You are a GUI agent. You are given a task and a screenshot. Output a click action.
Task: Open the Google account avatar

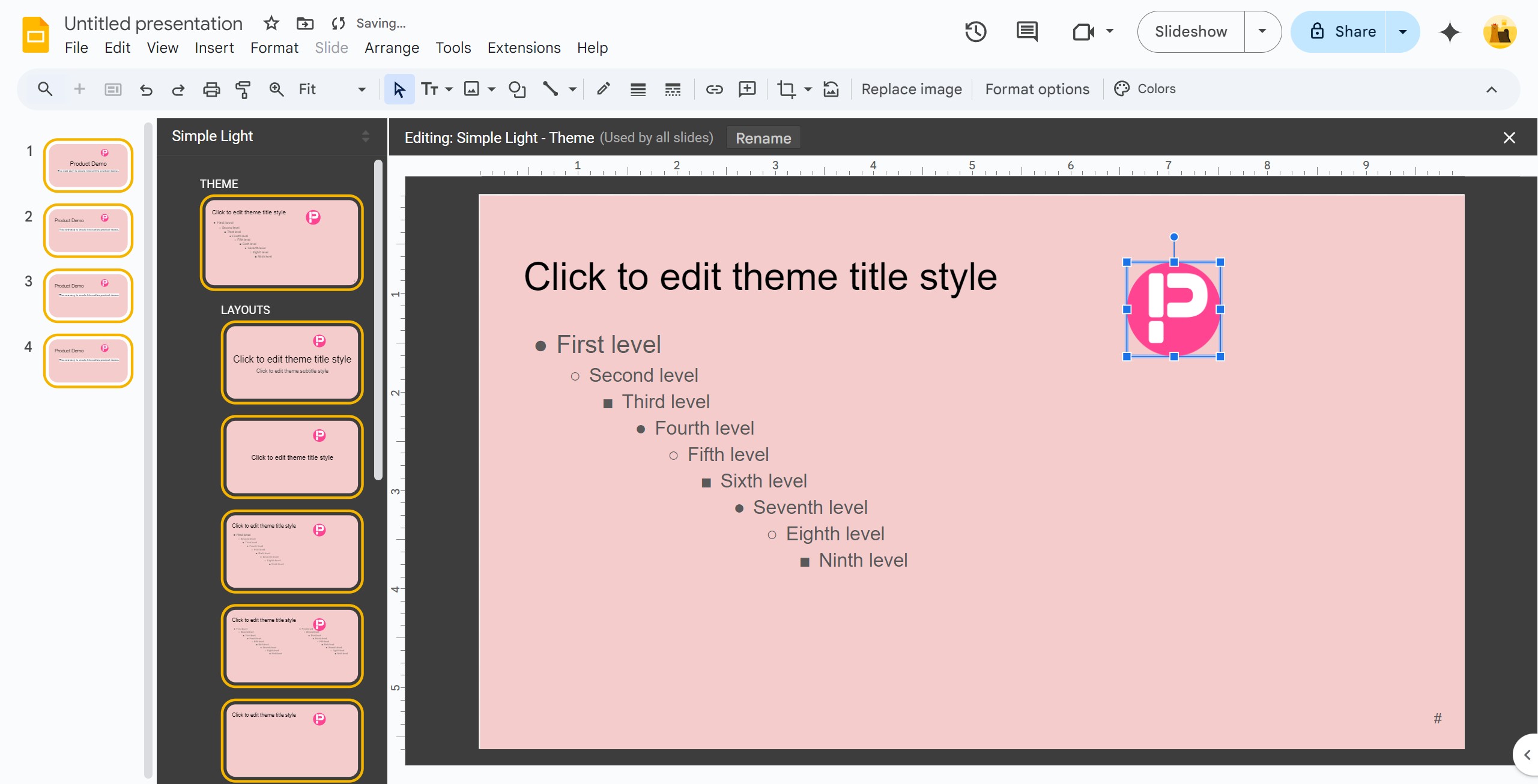[1500, 32]
